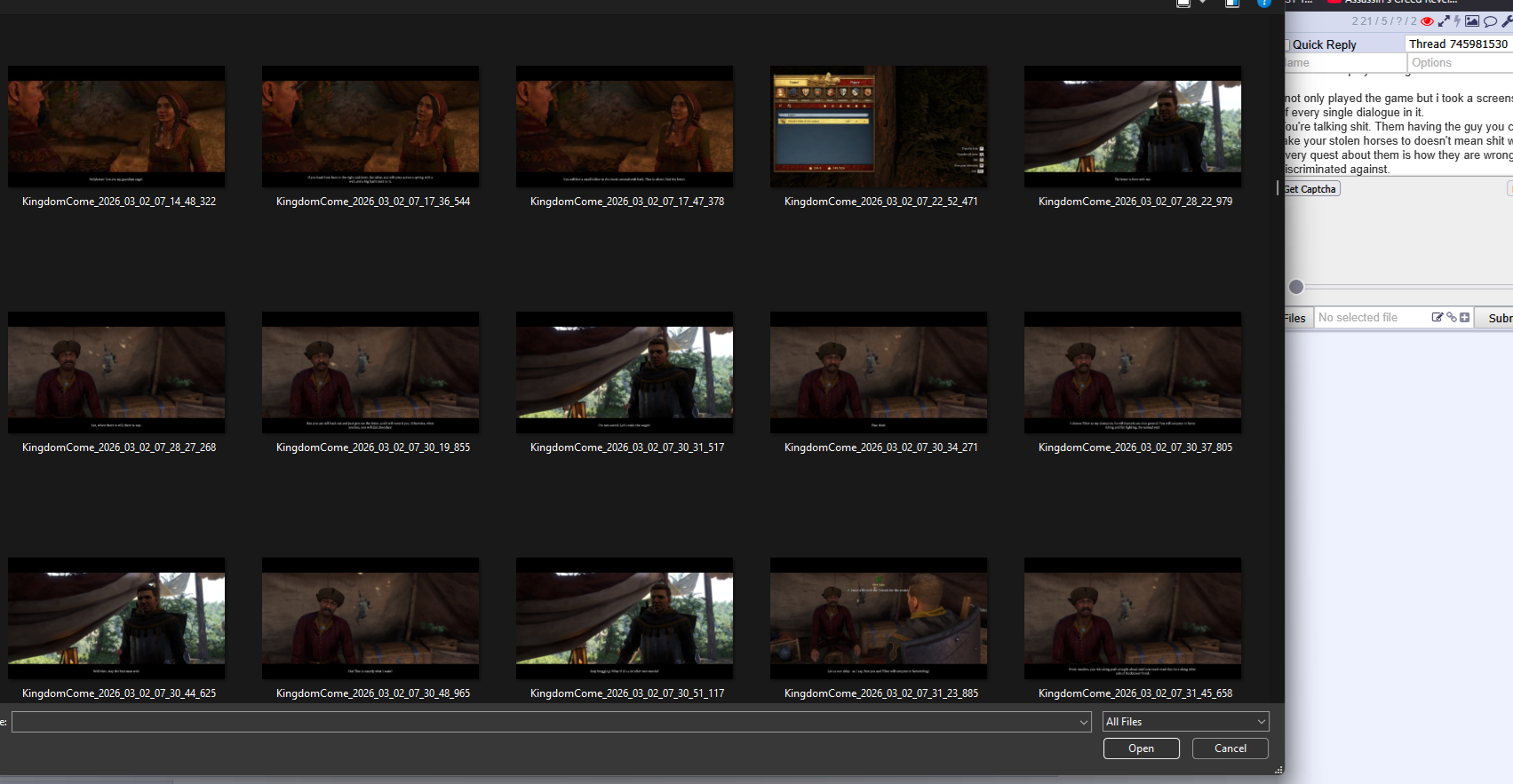Viewport: 1513px width, 784px height.
Task: Click the Get Captcha button
Action: [1311, 189]
